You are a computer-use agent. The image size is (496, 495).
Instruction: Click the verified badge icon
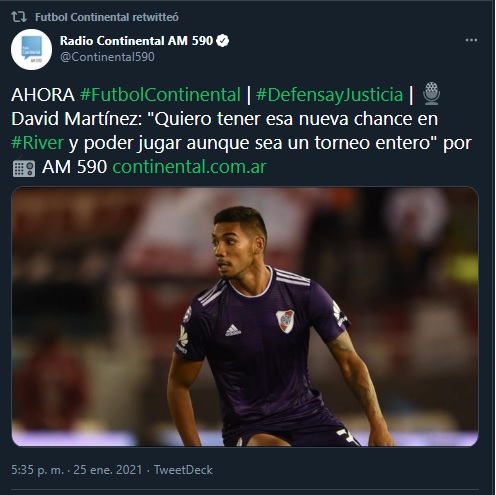pyautogui.click(x=223, y=41)
